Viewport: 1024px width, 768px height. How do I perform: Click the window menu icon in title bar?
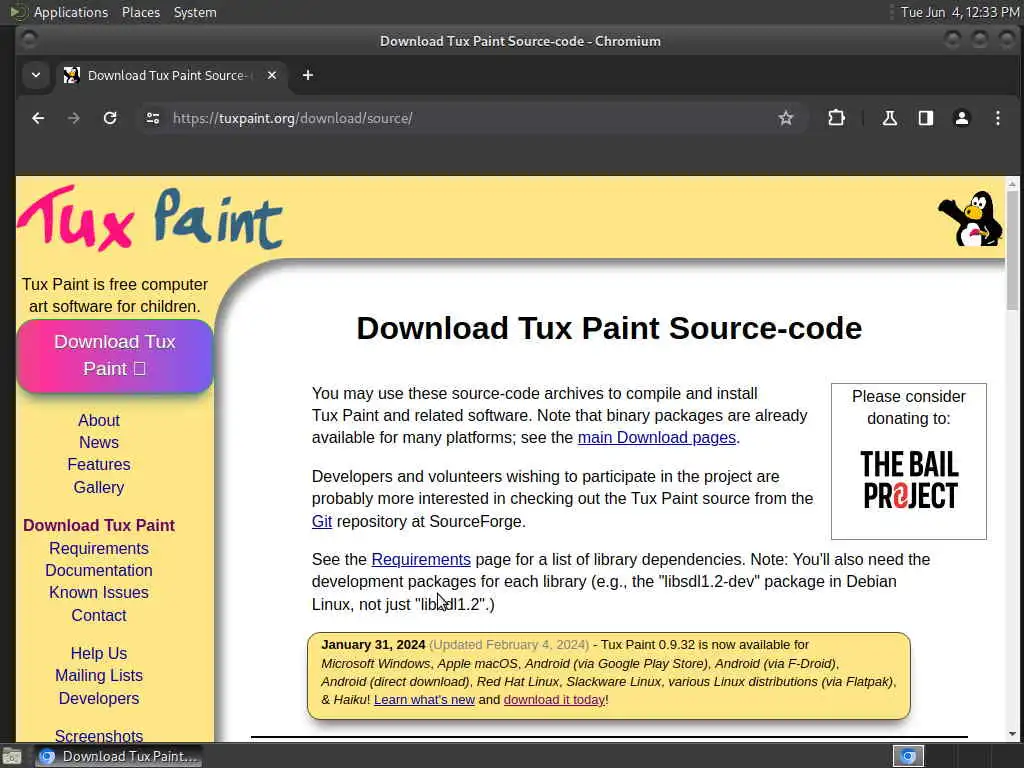pyautogui.click(x=29, y=40)
